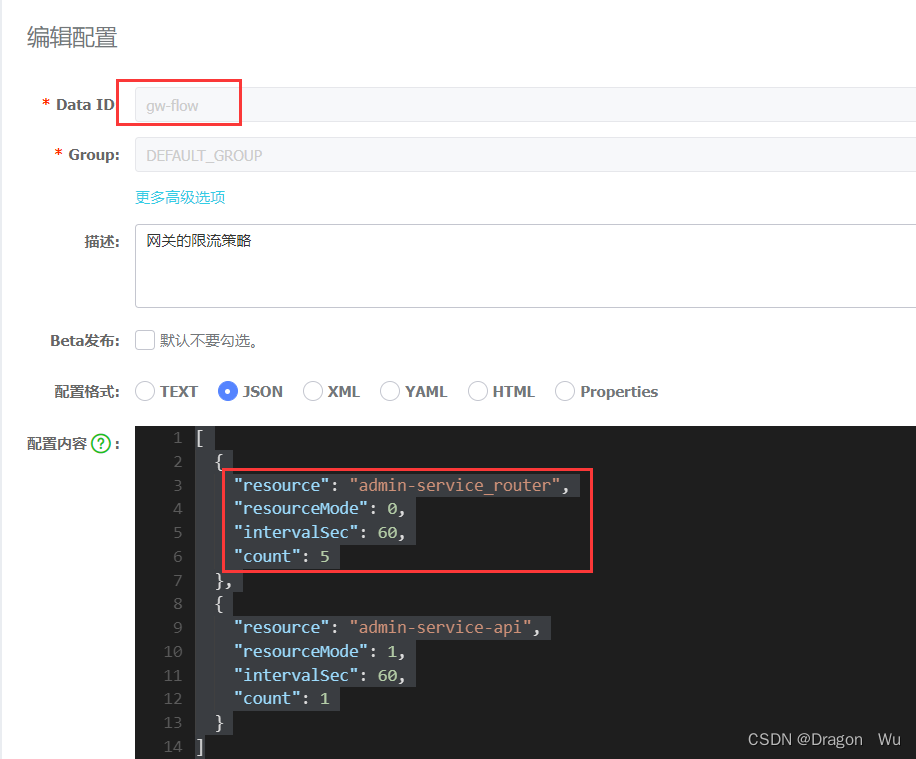Screen dimensions: 916x759
Task: Click the admin-service-api resource string
Action: coord(445,626)
